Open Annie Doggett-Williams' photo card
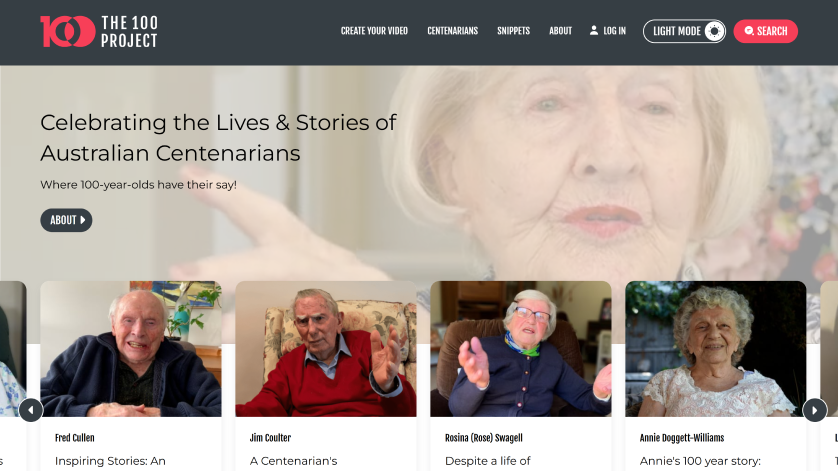Viewport: 838px width, 471px height. click(716, 349)
